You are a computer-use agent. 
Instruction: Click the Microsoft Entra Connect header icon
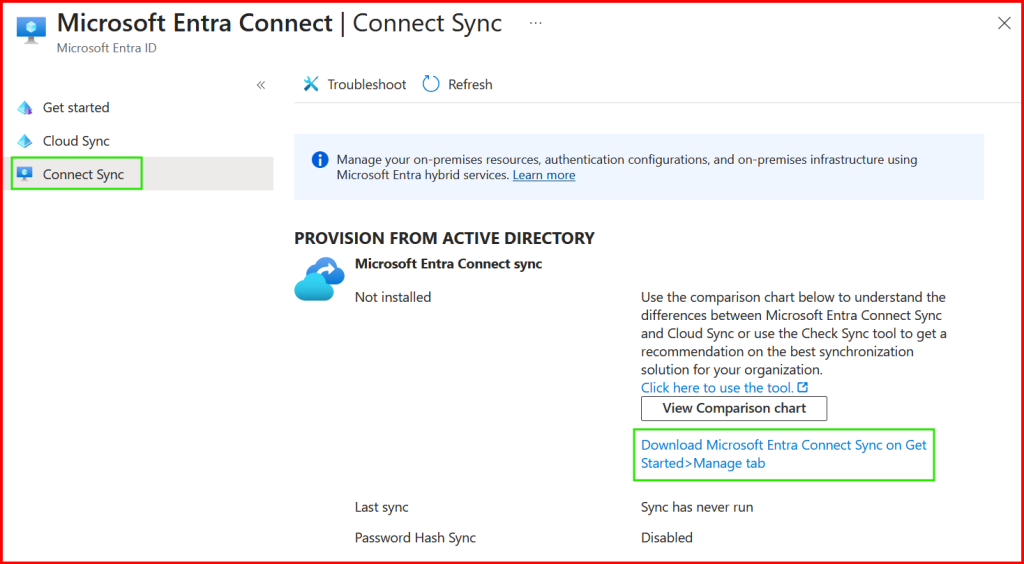pyautogui.click(x=32, y=30)
